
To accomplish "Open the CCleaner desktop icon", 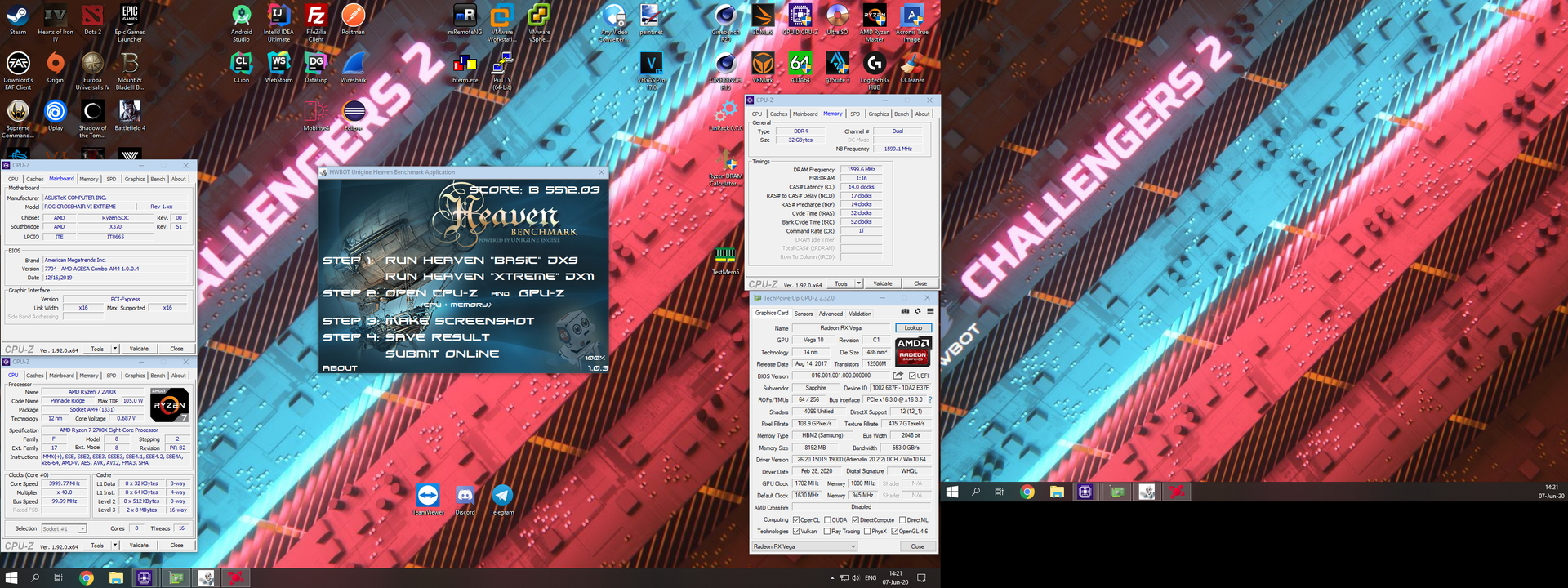I will pyautogui.click(x=912, y=69).
